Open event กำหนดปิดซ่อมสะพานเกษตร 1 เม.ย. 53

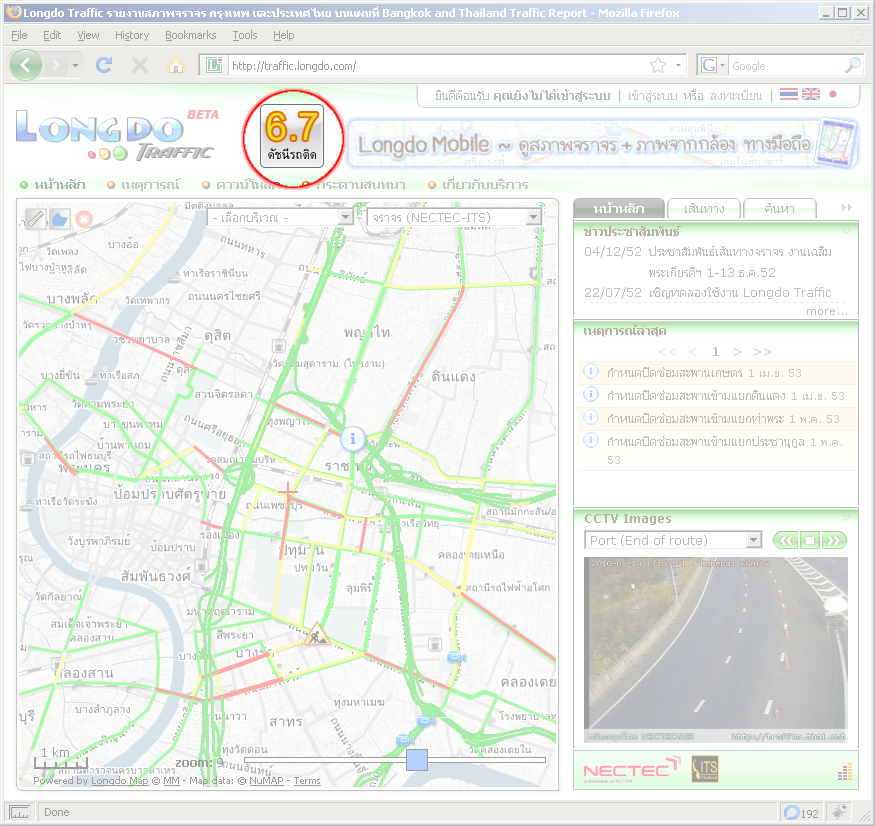[x=704, y=373]
